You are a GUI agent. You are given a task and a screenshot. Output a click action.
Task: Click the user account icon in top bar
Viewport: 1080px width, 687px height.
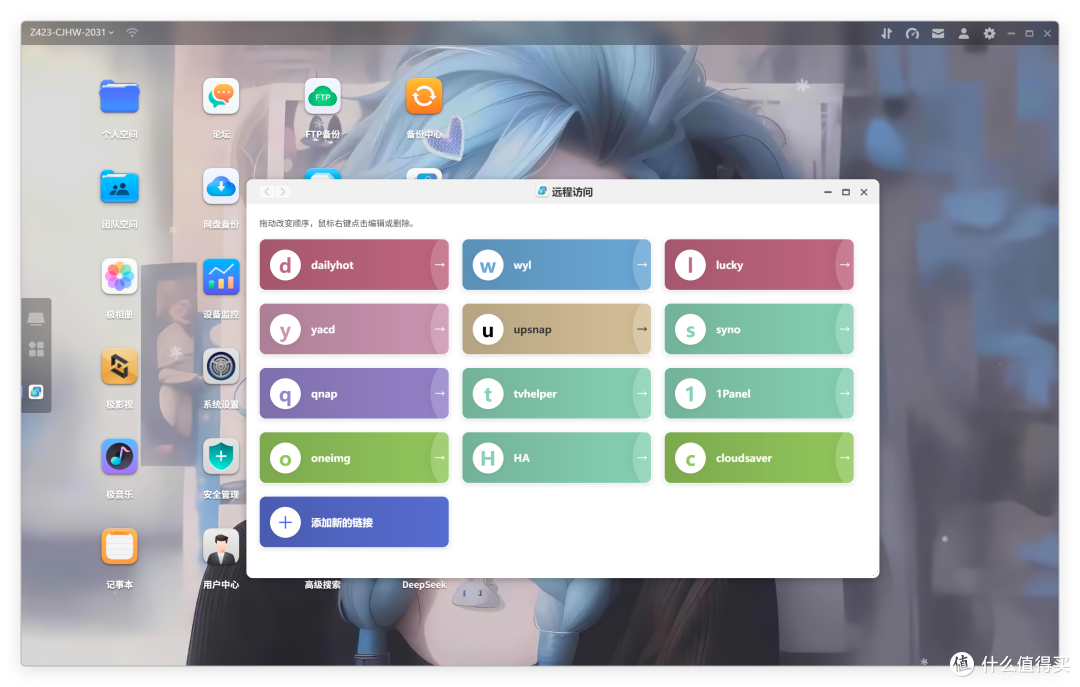(964, 33)
